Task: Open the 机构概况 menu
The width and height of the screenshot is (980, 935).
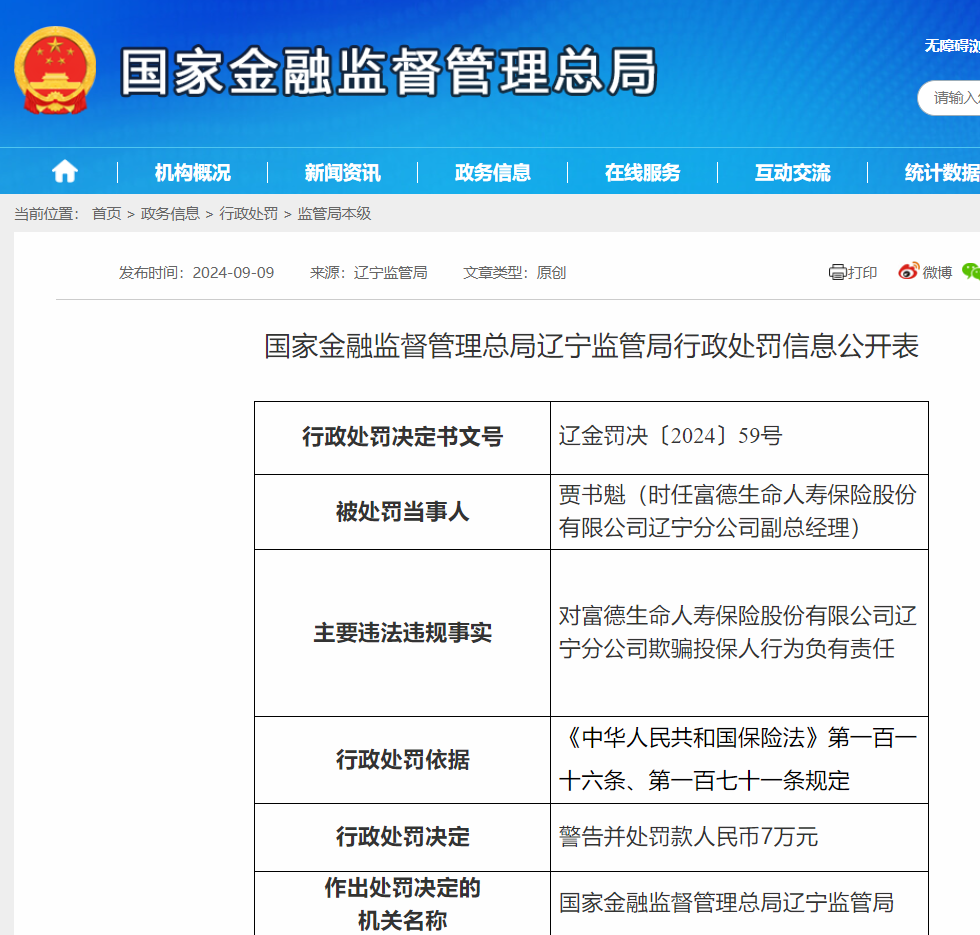Action: (192, 173)
